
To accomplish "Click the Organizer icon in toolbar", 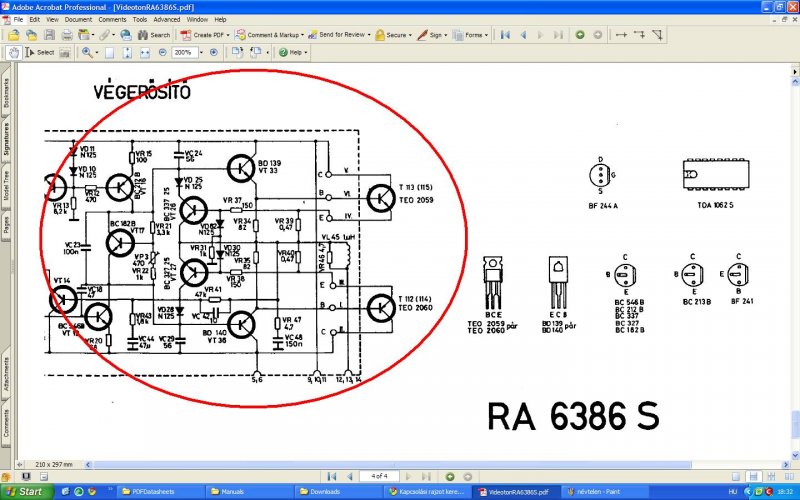I will pos(84,35).
